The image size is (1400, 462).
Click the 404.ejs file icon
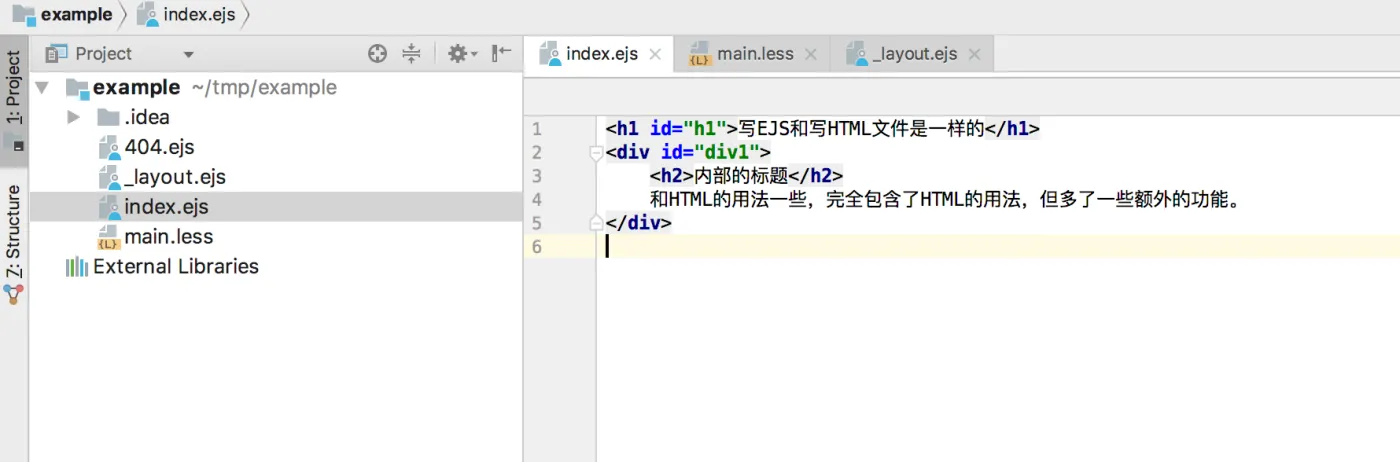tap(109, 148)
